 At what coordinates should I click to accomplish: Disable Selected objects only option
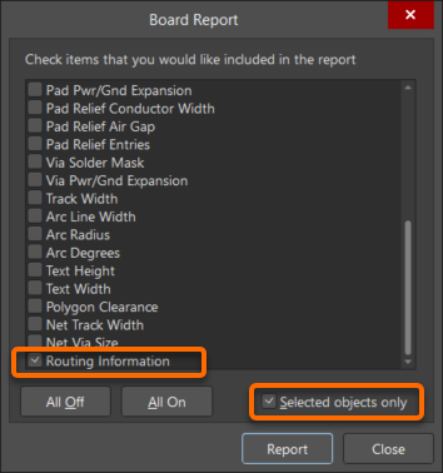tap(269, 401)
